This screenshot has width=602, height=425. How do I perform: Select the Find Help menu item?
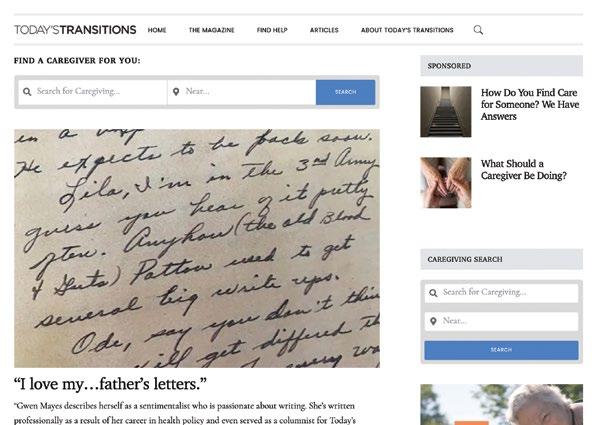click(272, 30)
